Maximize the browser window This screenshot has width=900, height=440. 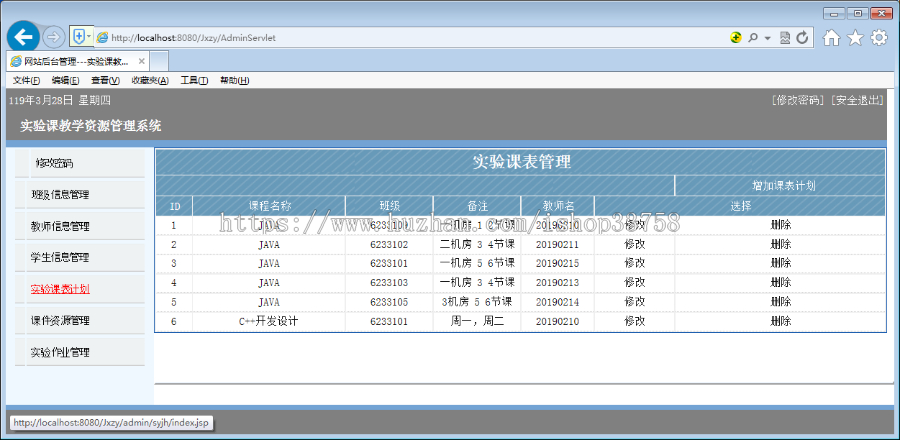click(x=858, y=13)
